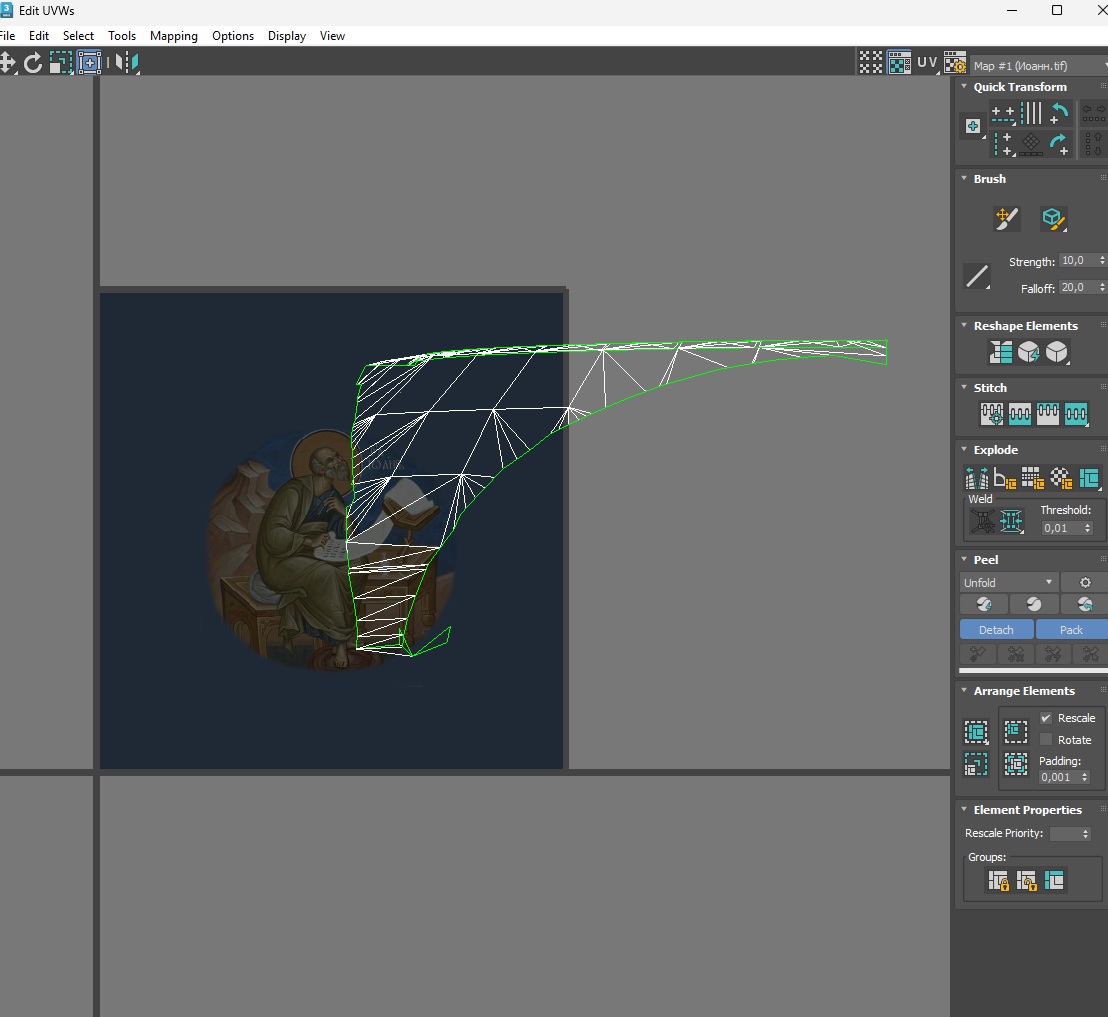Click the Padding field showing 0,001
Viewport: 1108px width, 1017px height.
pos(1060,777)
